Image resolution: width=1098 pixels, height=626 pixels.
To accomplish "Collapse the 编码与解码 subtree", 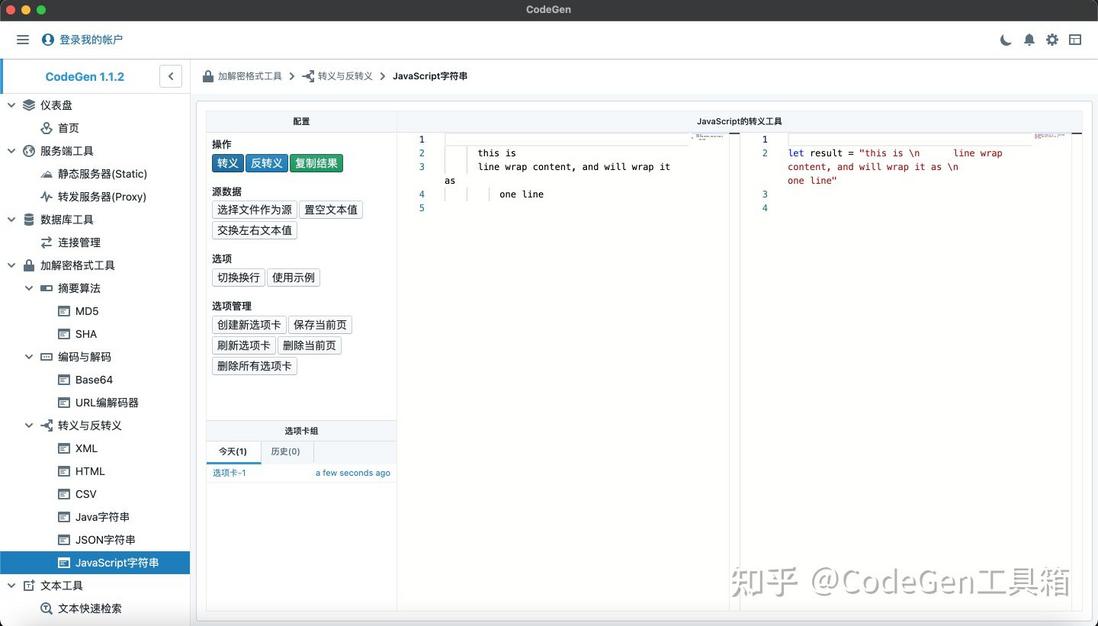I will (29, 356).
